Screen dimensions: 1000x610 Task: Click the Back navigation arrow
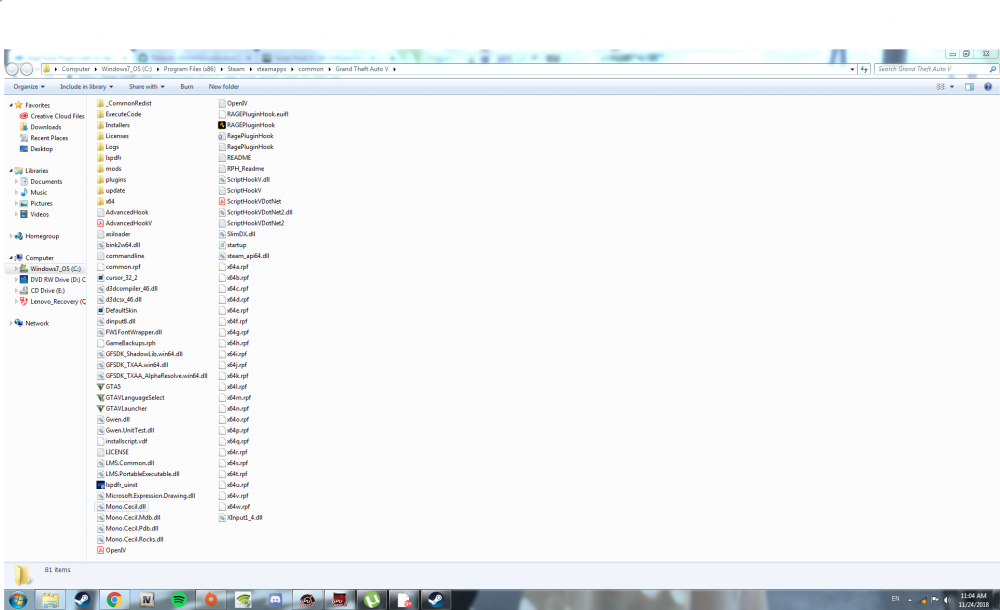[13, 69]
